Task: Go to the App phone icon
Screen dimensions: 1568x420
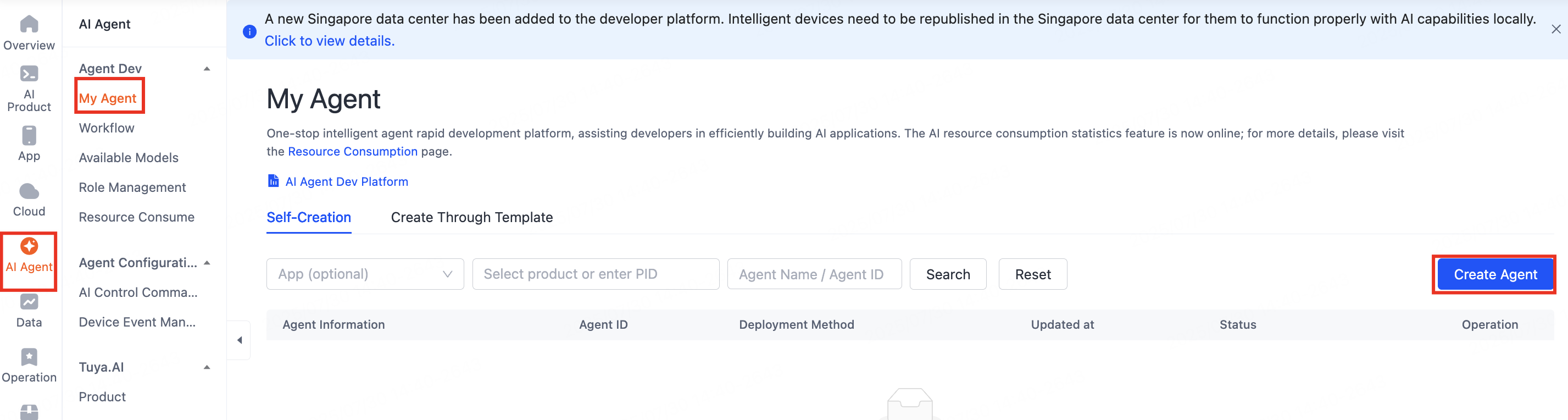Action: pos(29,136)
